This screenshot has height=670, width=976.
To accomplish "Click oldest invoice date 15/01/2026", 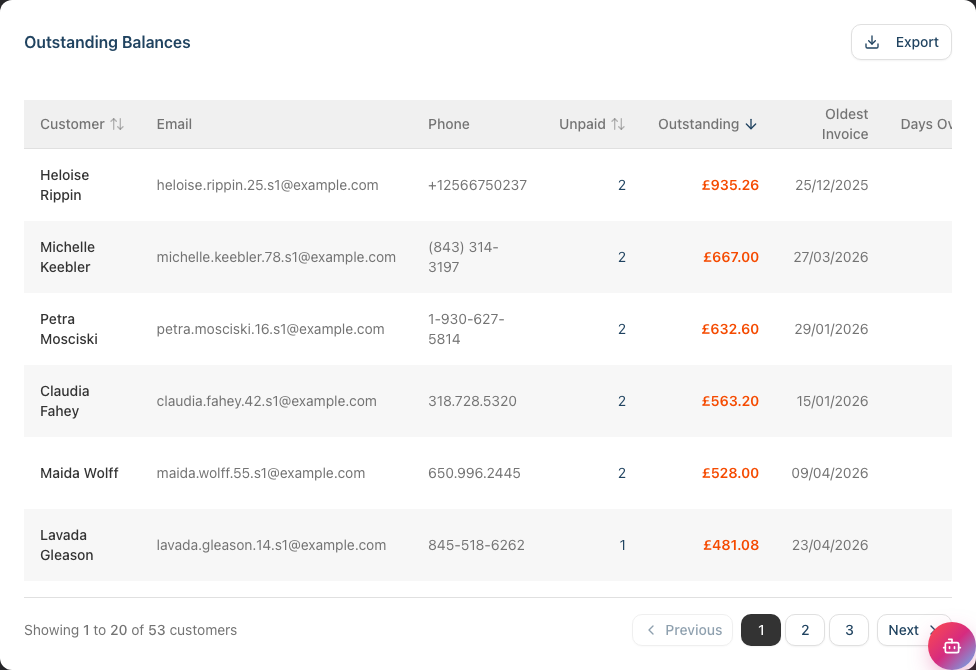I will [833, 401].
